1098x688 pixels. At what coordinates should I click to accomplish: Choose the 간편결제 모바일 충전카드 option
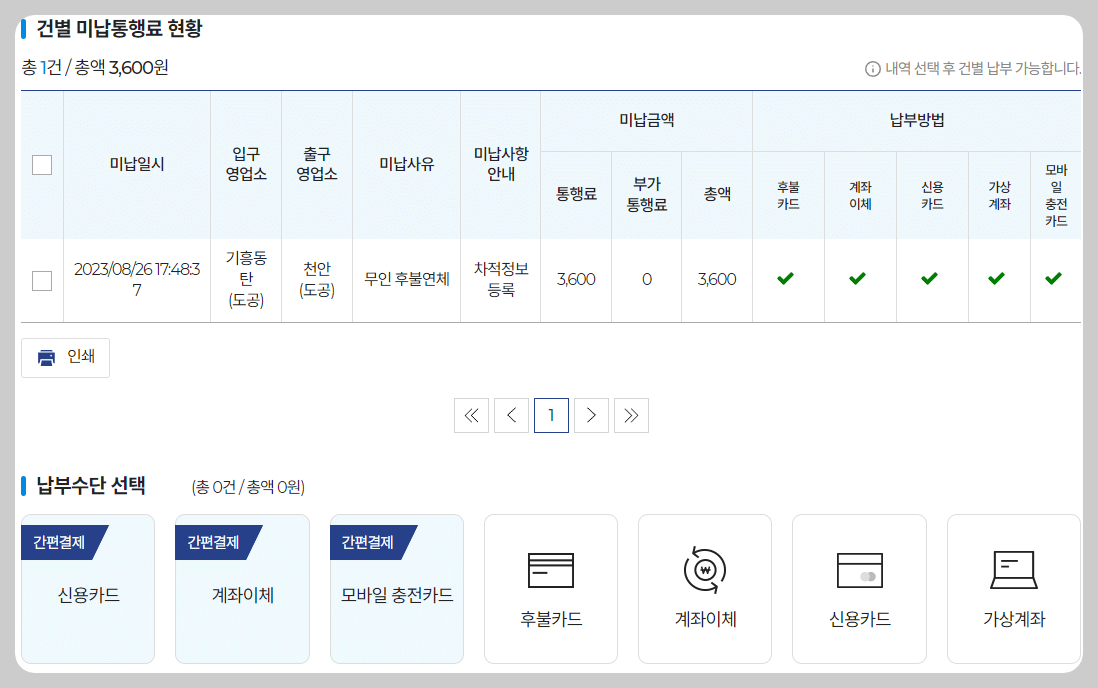(396, 588)
